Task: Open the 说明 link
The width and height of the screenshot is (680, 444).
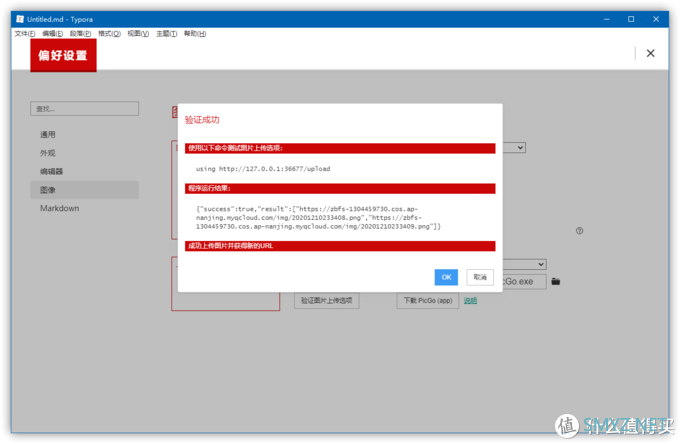Action: (470, 300)
